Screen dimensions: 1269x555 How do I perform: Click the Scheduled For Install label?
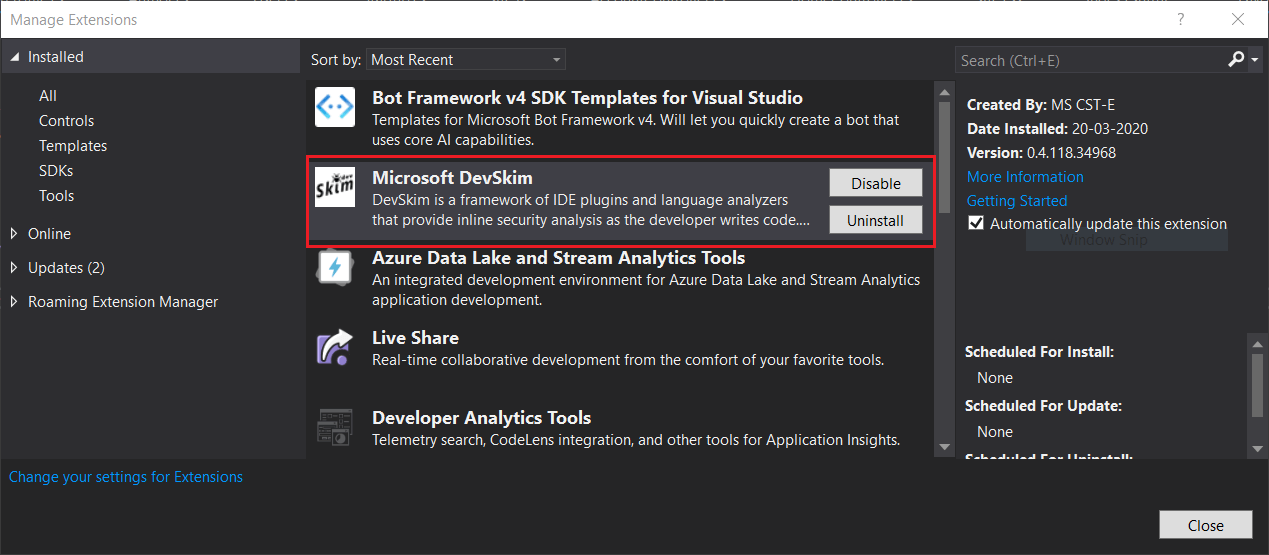1039,352
